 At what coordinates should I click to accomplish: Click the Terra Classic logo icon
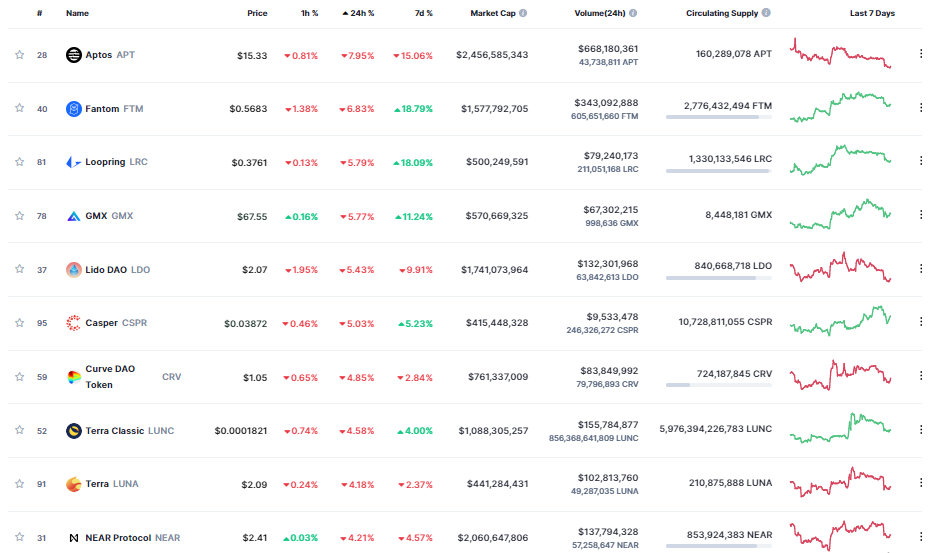pos(73,431)
